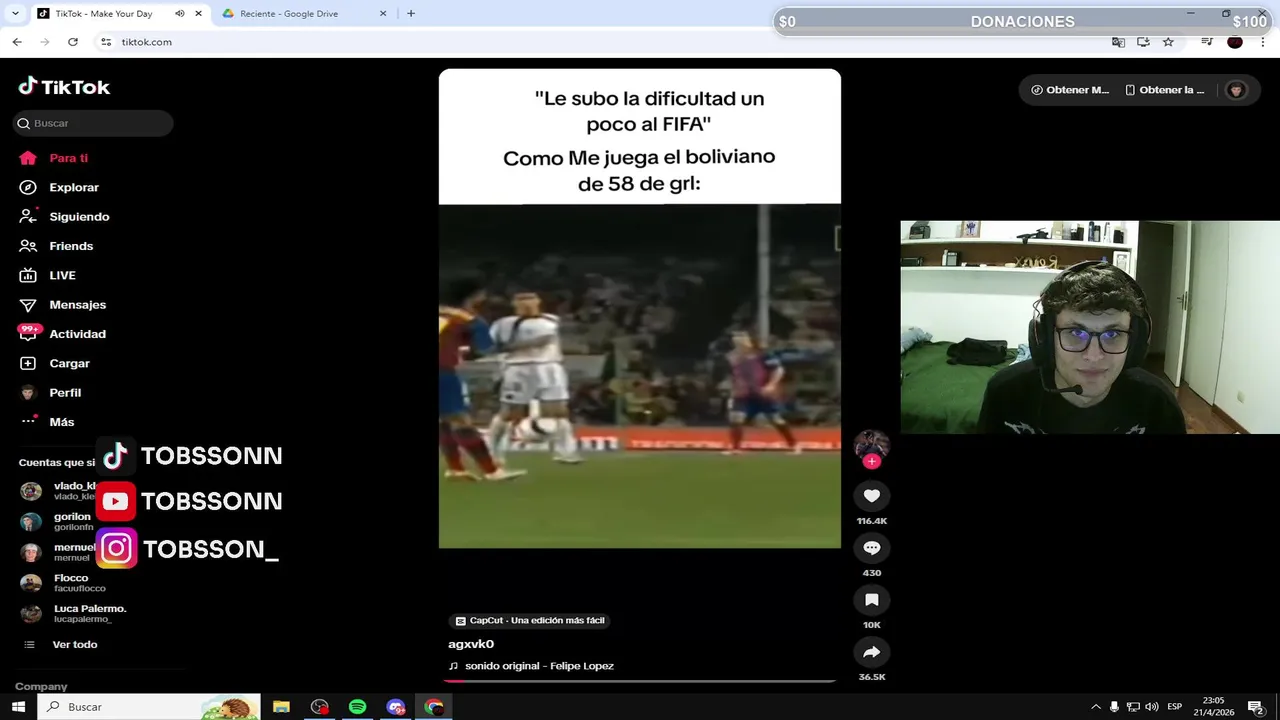1280x720 pixels.
Task: Click the Buscar search field in TikTok
Action: 93,123
